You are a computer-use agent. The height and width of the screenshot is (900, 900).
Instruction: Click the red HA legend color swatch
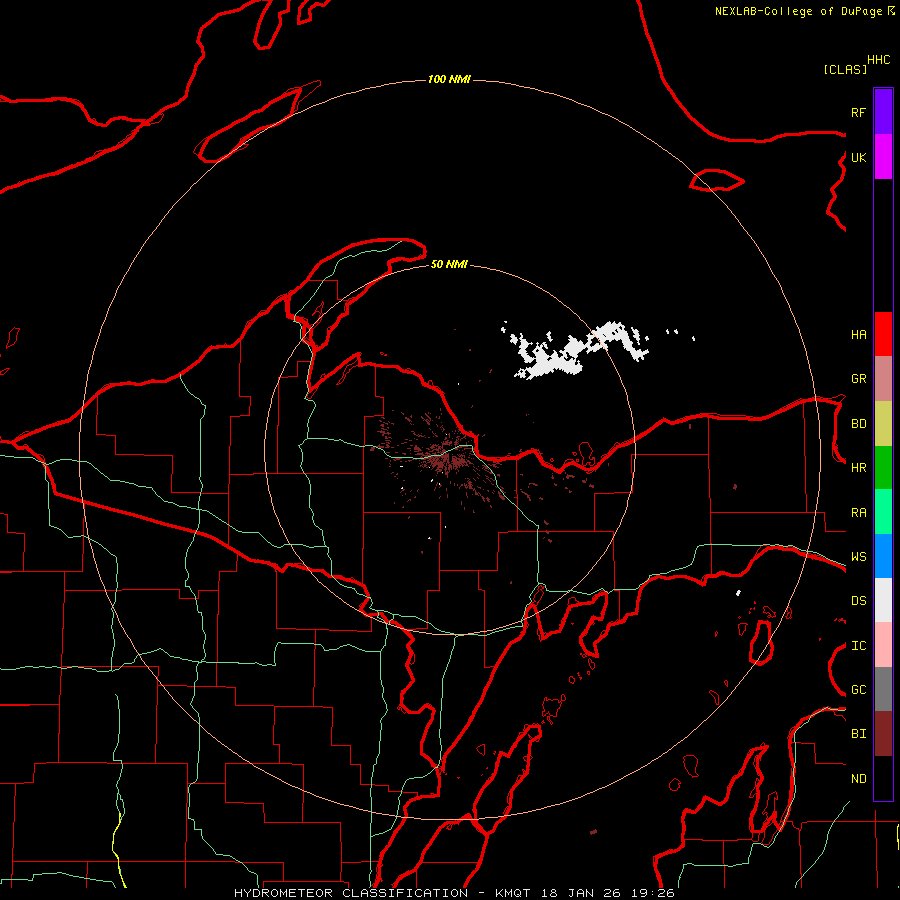883,334
